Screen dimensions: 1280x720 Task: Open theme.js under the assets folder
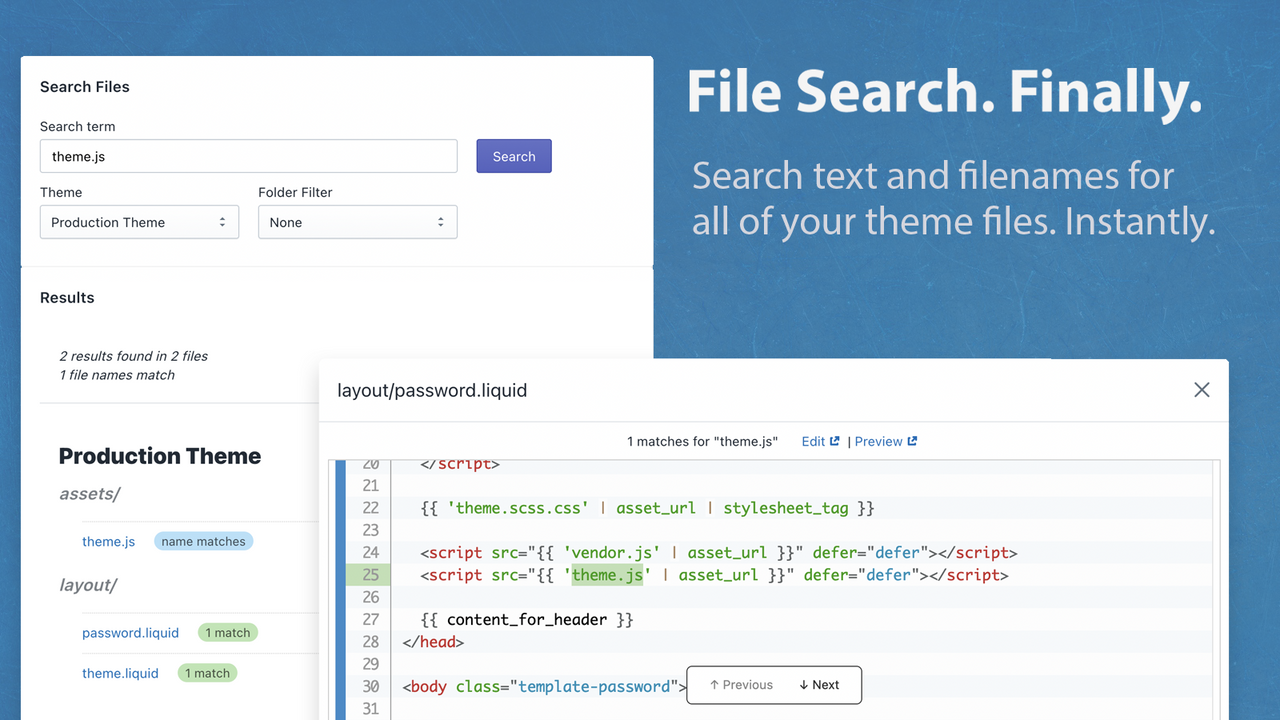coord(108,541)
